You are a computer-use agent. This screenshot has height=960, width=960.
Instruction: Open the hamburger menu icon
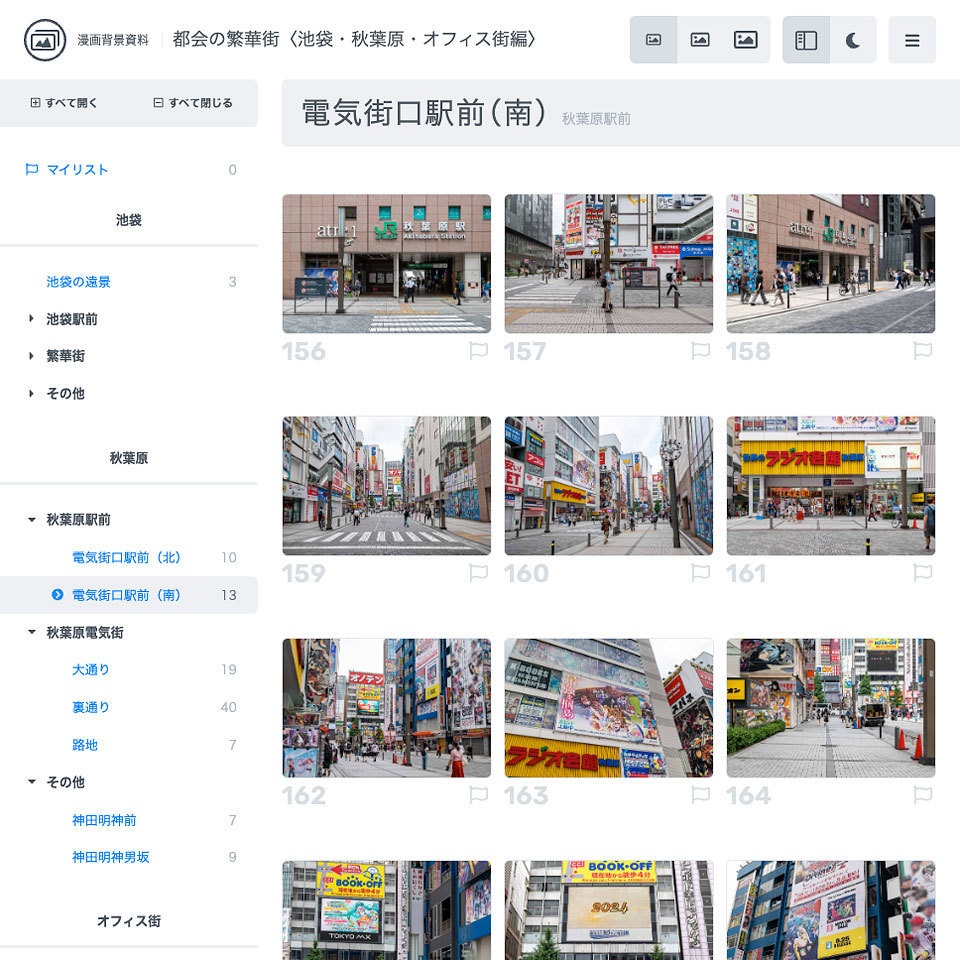pos(912,39)
